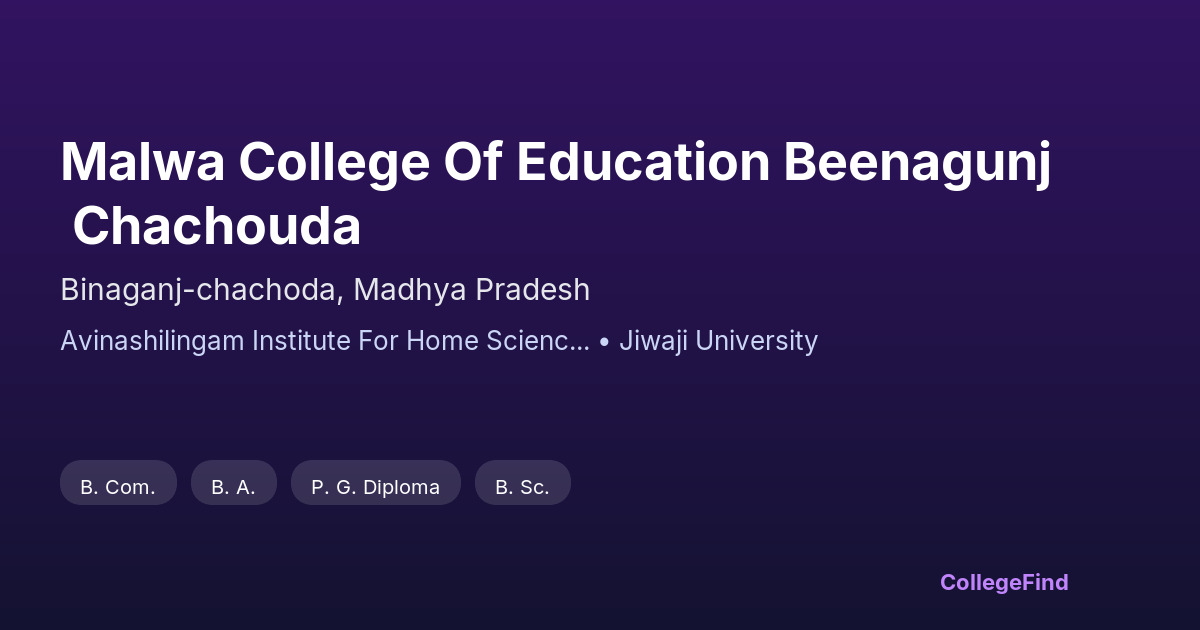Viewport: 1200px width, 630px height.
Task: Click Chachouda on the title's second line
Action: [216, 227]
